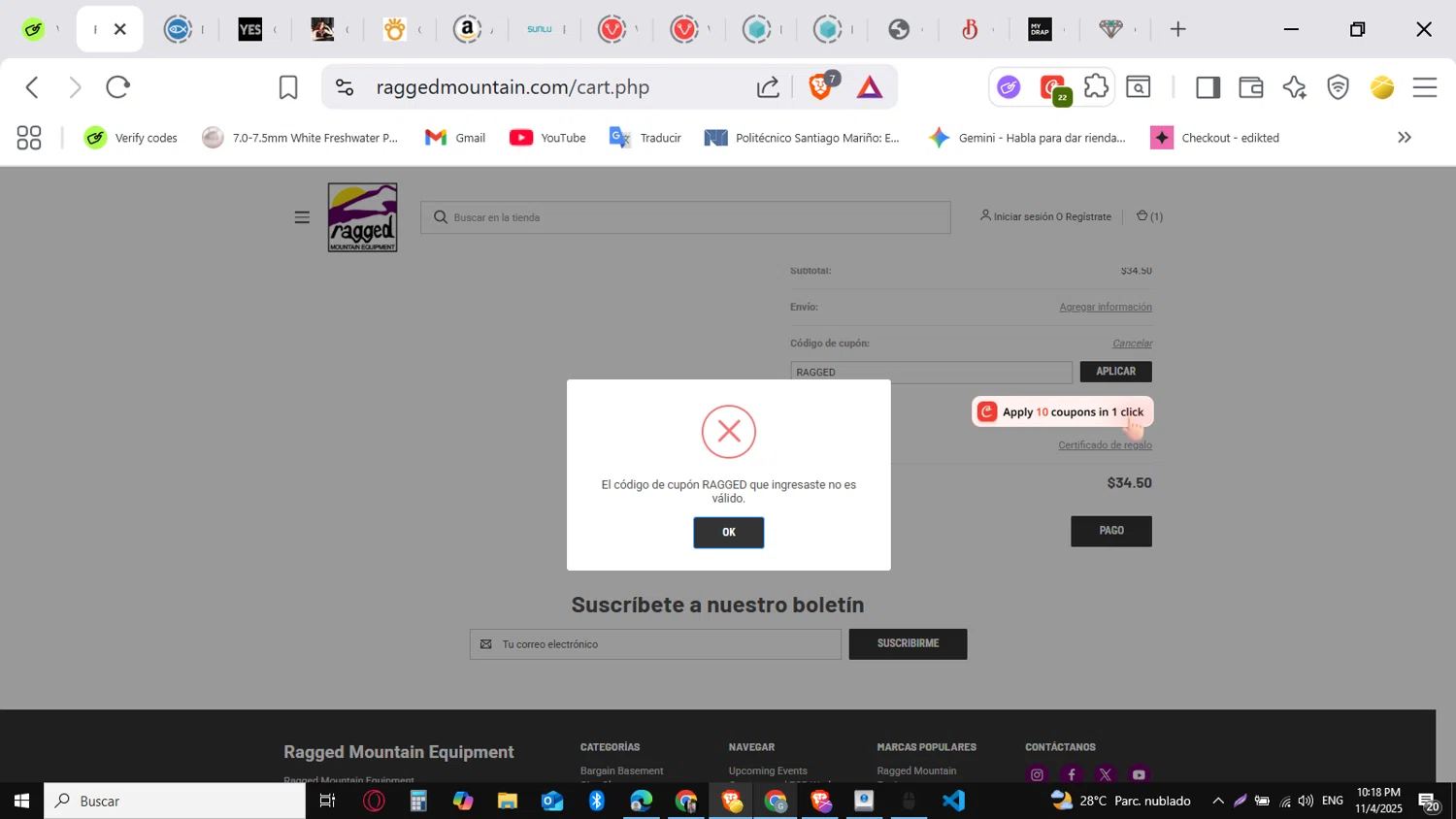
Task: Open the X (Twitter) footer icon
Action: click(x=1105, y=774)
